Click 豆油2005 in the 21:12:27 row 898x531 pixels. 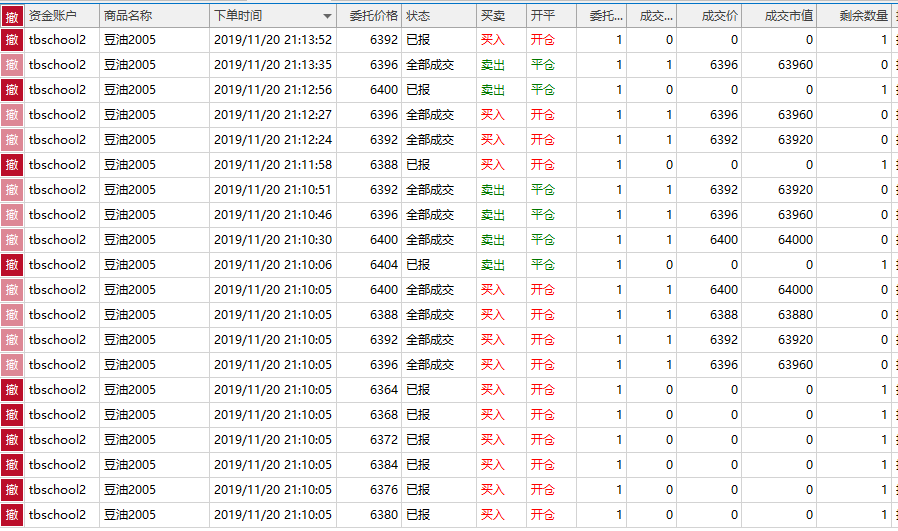click(130, 115)
